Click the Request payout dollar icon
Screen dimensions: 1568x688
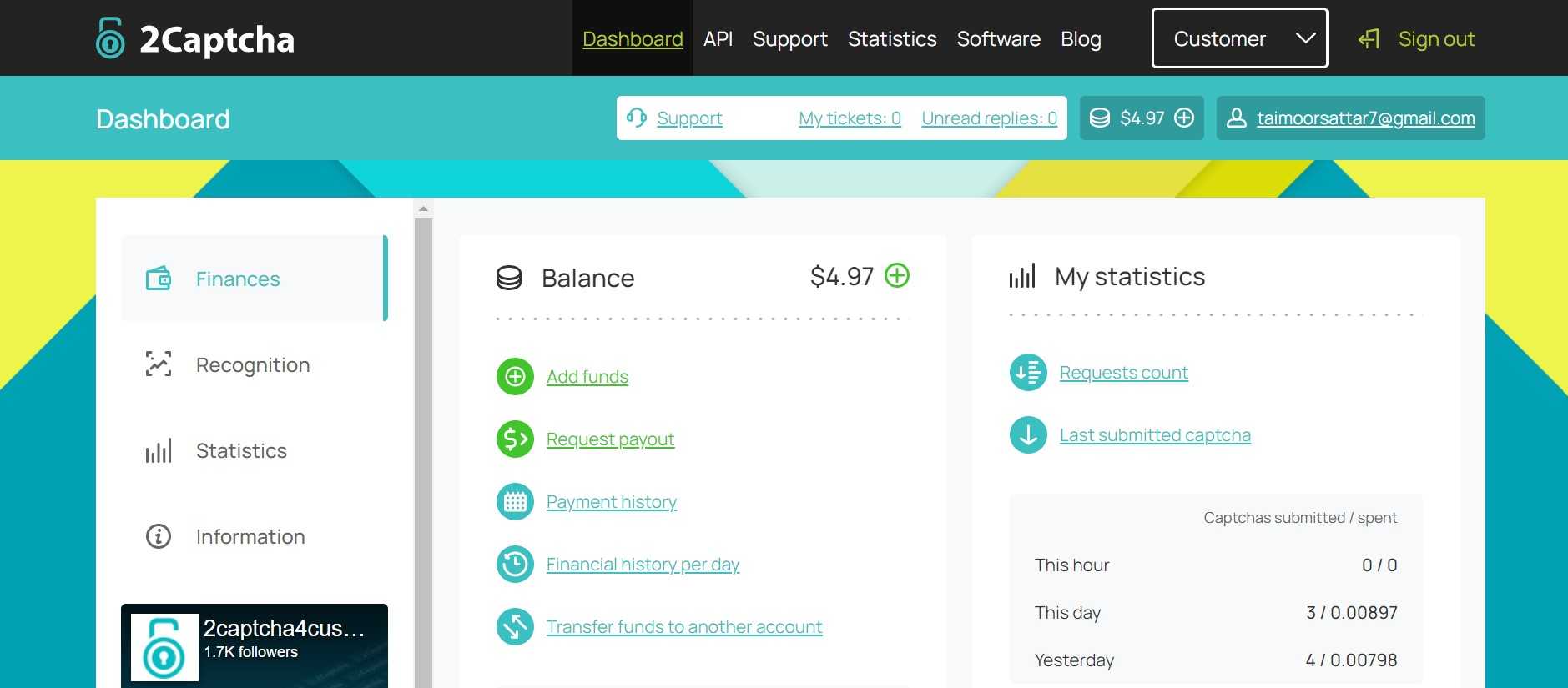point(515,439)
